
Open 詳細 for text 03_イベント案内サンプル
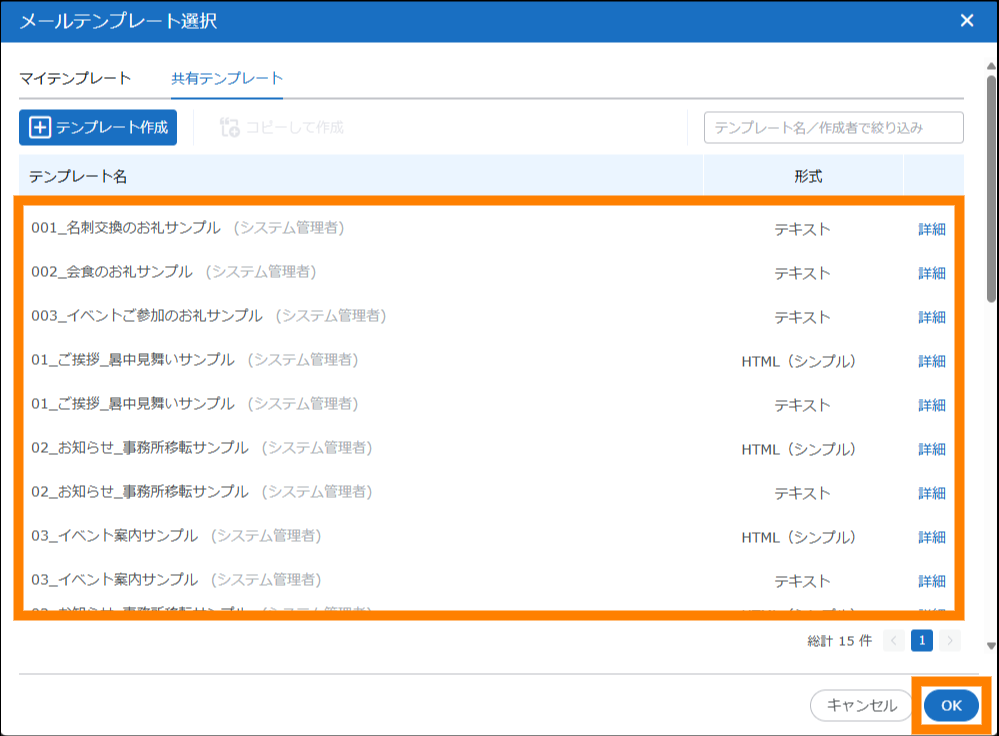click(x=931, y=581)
